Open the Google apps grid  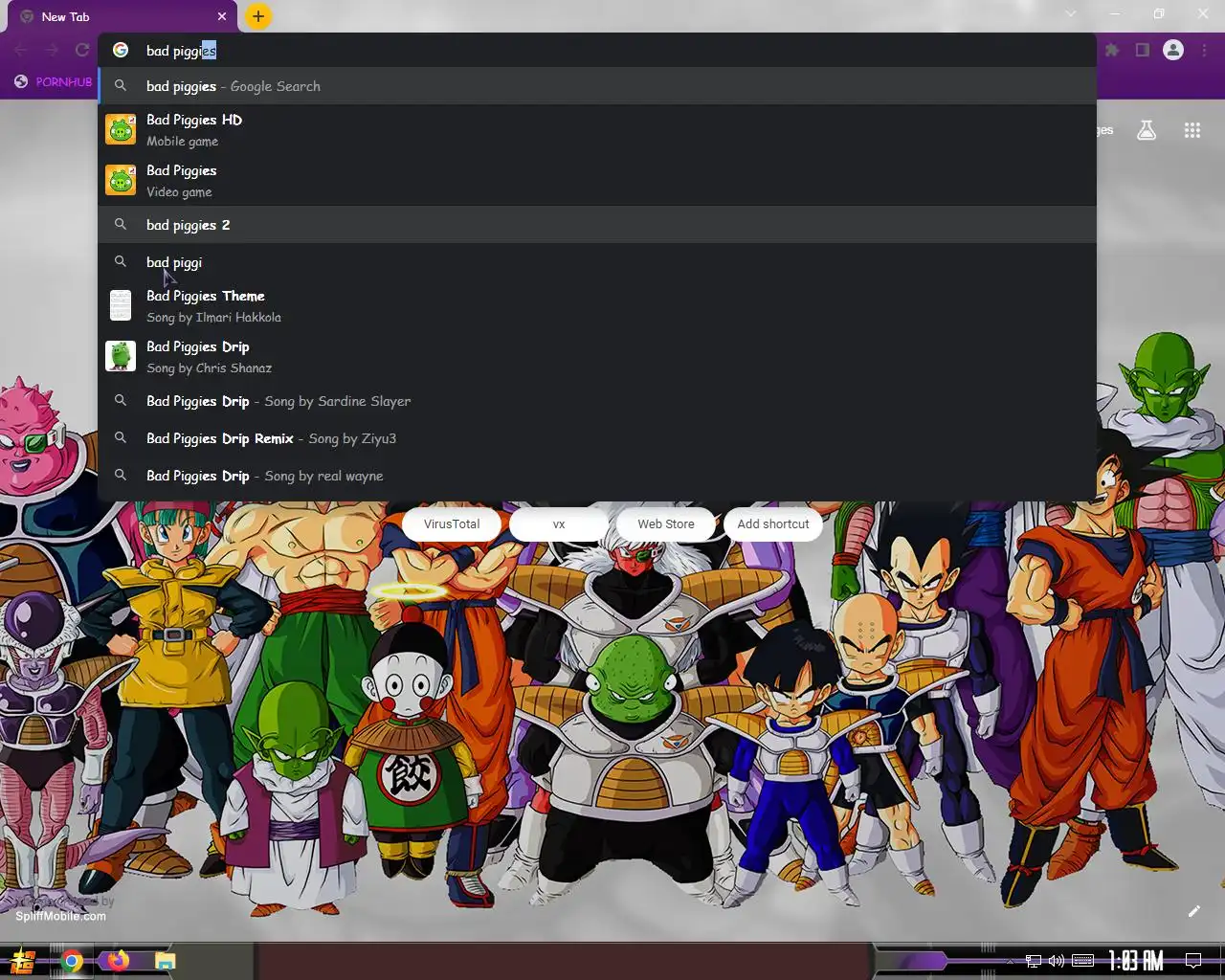pyautogui.click(x=1192, y=130)
